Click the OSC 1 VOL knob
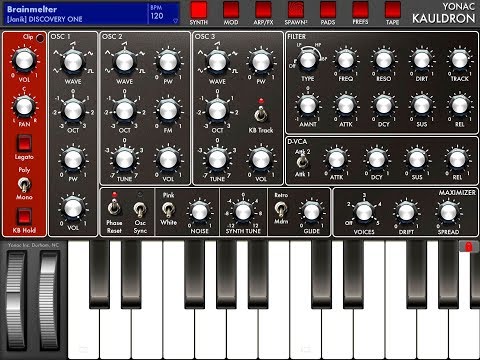480x360 pixels. click(73, 209)
